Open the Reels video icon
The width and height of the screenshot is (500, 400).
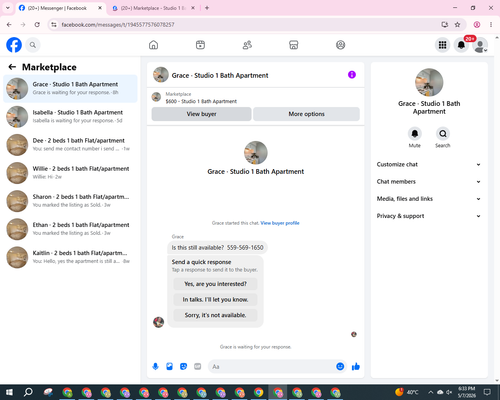click(200, 45)
